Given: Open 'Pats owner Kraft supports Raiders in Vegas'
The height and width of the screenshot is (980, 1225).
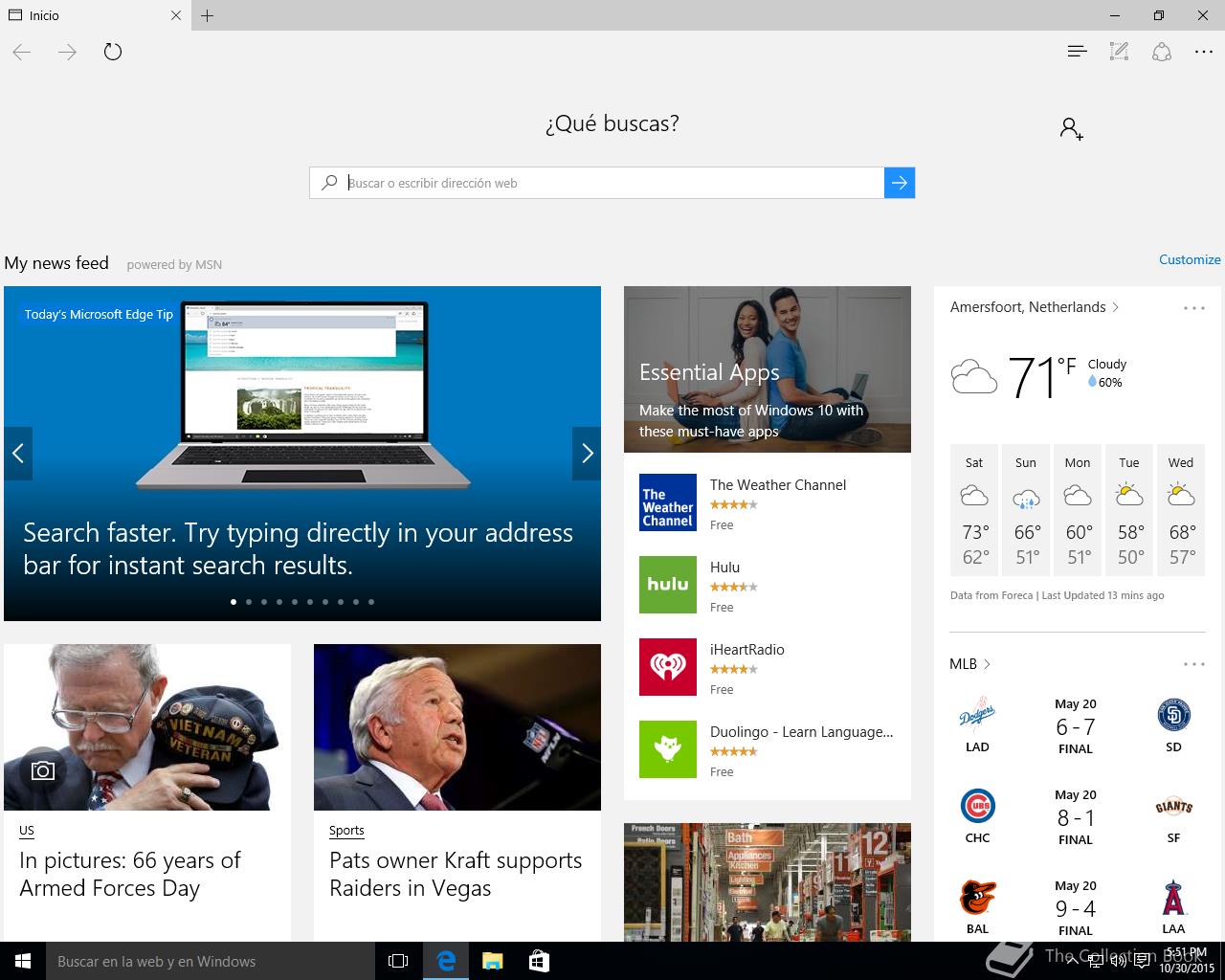Looking at the screenshot, I should (x=456, y=874).
